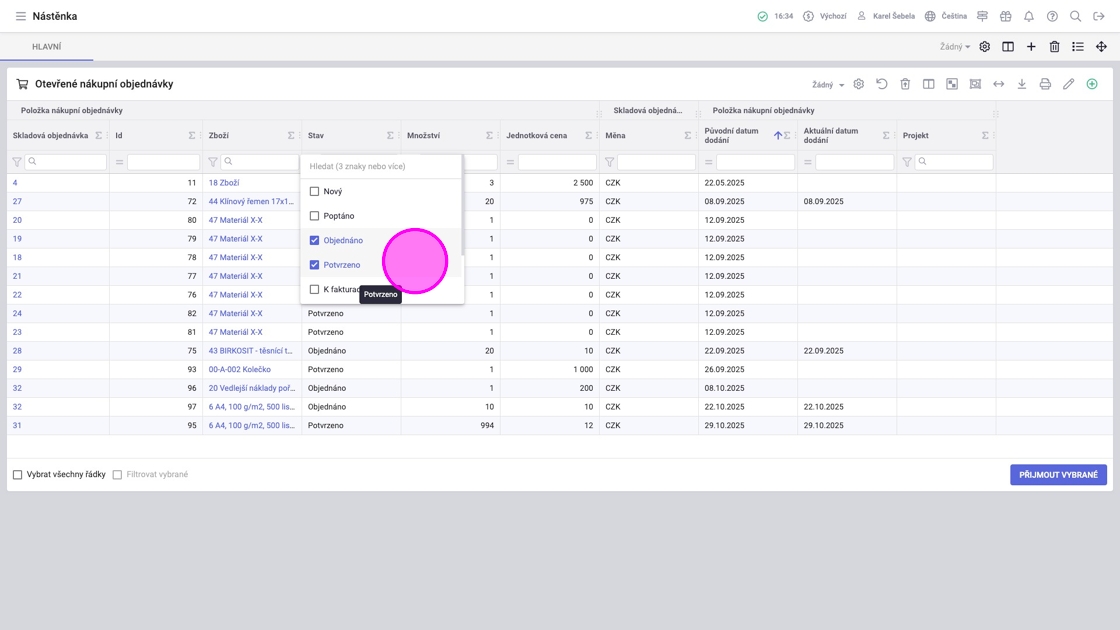Check the Nový status checkbox
The width and height of the screenshot is (1120, 630).
(314, 191)
